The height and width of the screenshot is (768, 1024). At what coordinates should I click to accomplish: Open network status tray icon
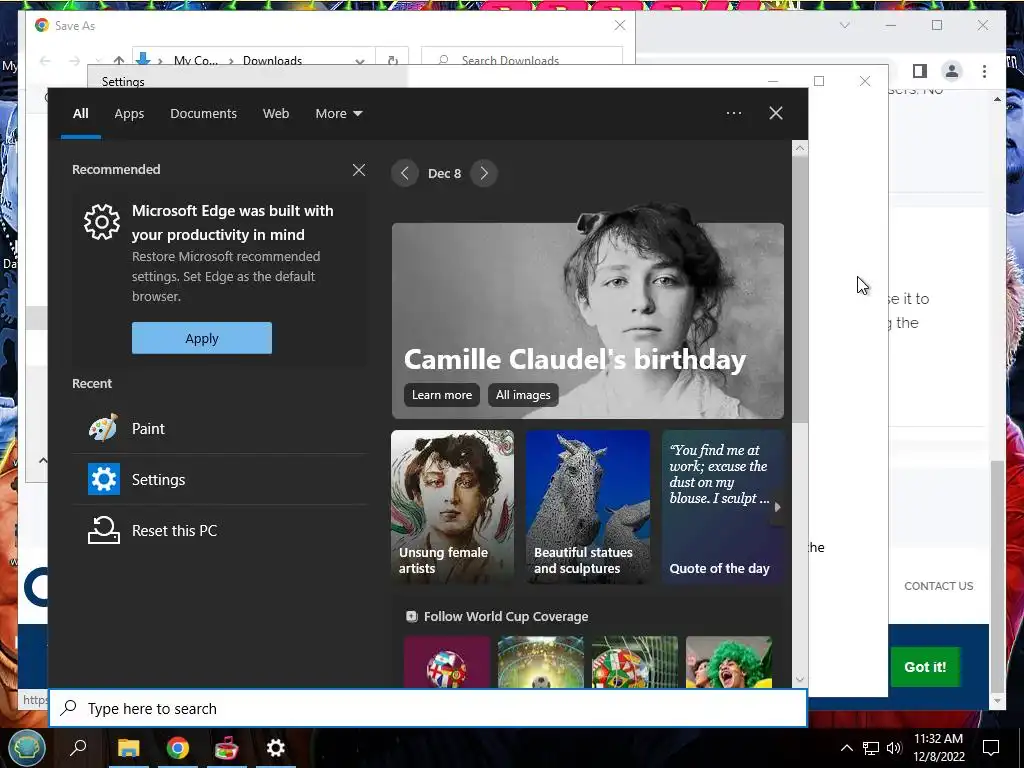click(871, 748)
